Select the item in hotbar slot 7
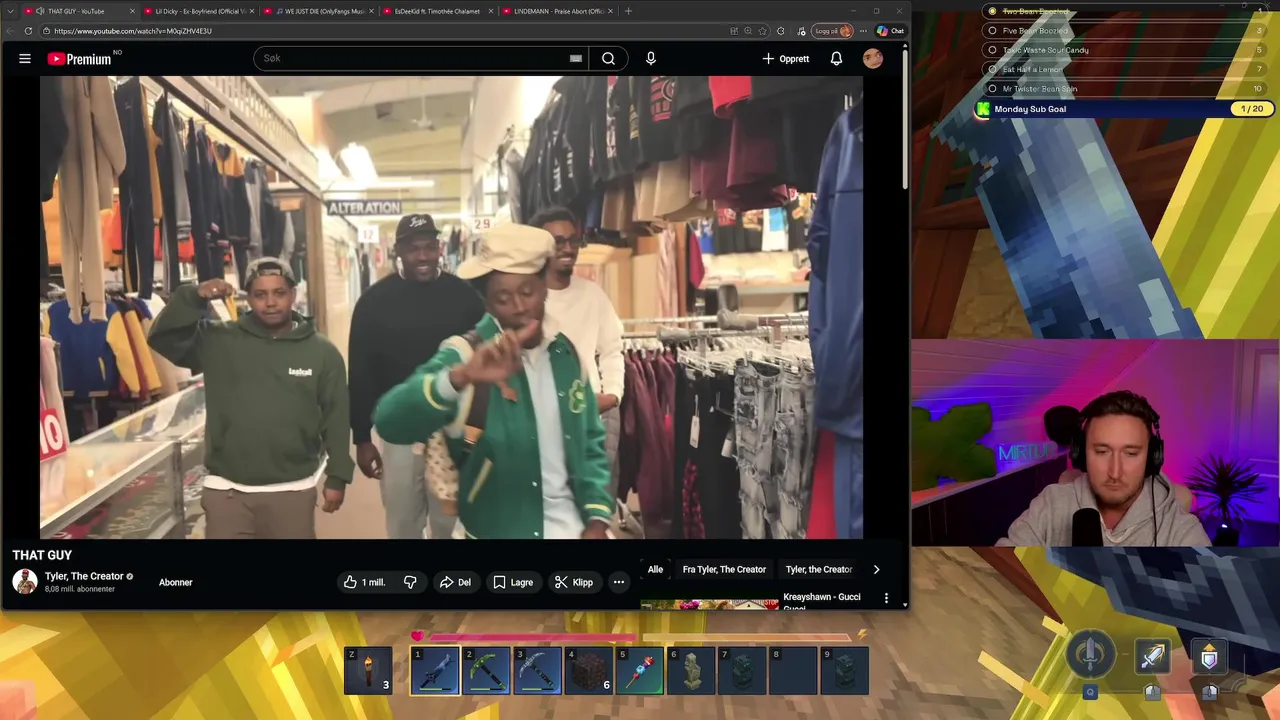This screenshot has width=1280, height=720. [743, 671]
